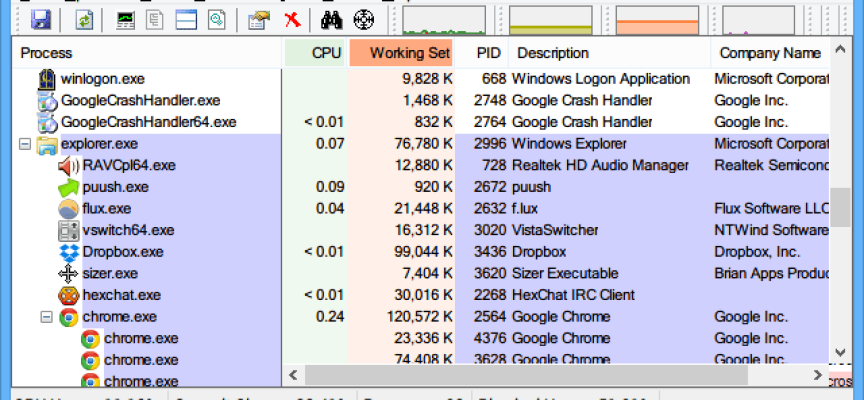
Task: Click the sizer.exe four-arrow icon
Action: (68, 274)
